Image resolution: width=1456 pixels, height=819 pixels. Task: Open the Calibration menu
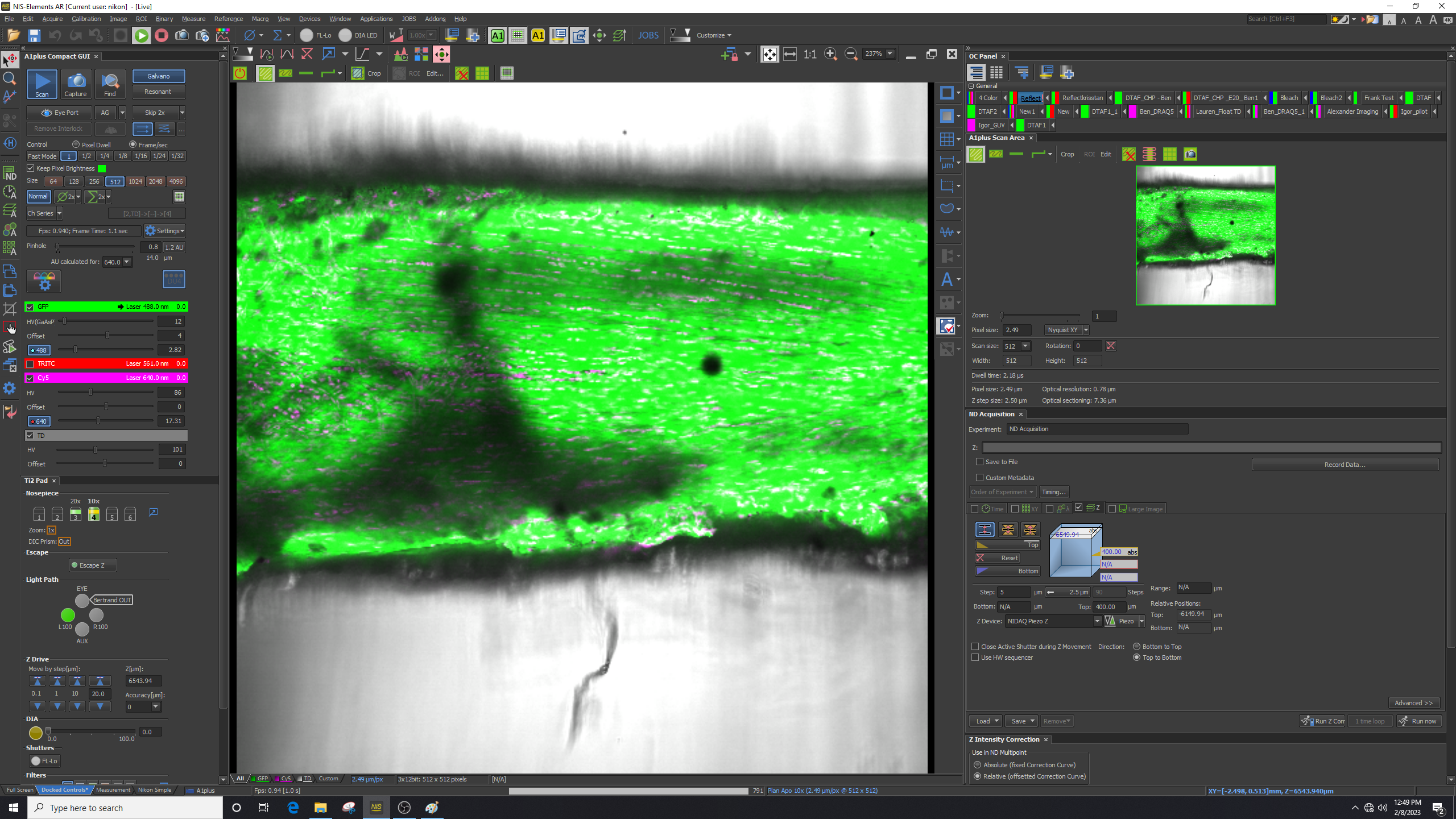[86, 19]
